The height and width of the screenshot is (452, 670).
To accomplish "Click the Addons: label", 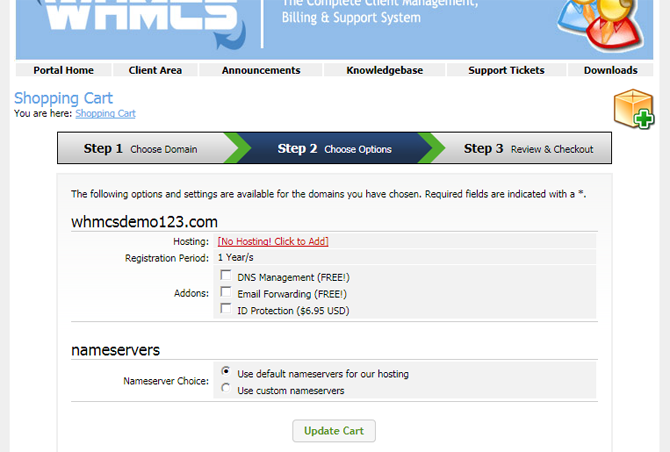I will point(191,294).
